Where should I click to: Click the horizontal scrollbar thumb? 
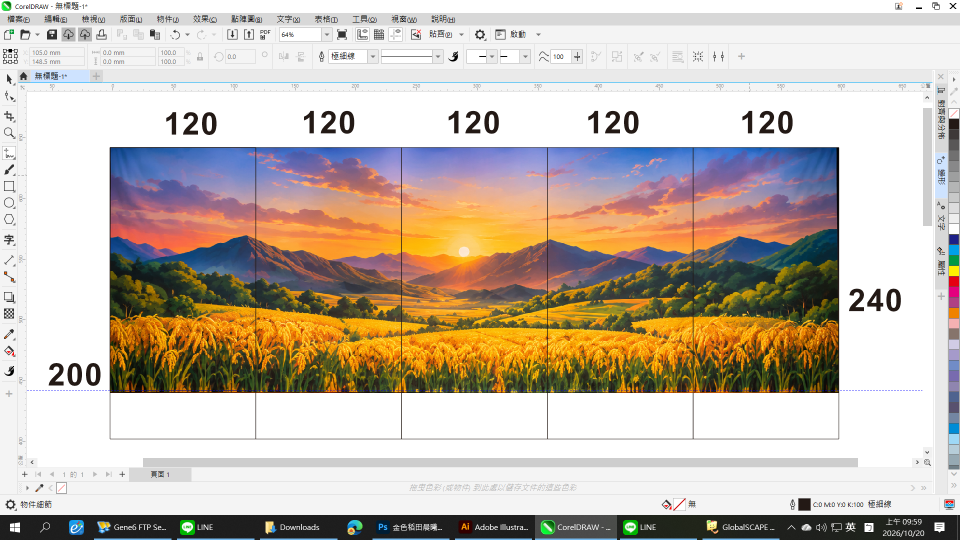500,462
